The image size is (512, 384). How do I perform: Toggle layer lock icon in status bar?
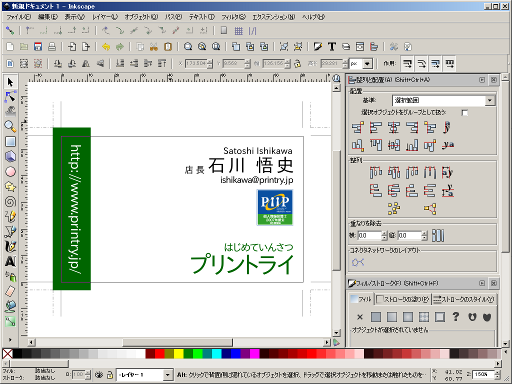tap(110, 375)
